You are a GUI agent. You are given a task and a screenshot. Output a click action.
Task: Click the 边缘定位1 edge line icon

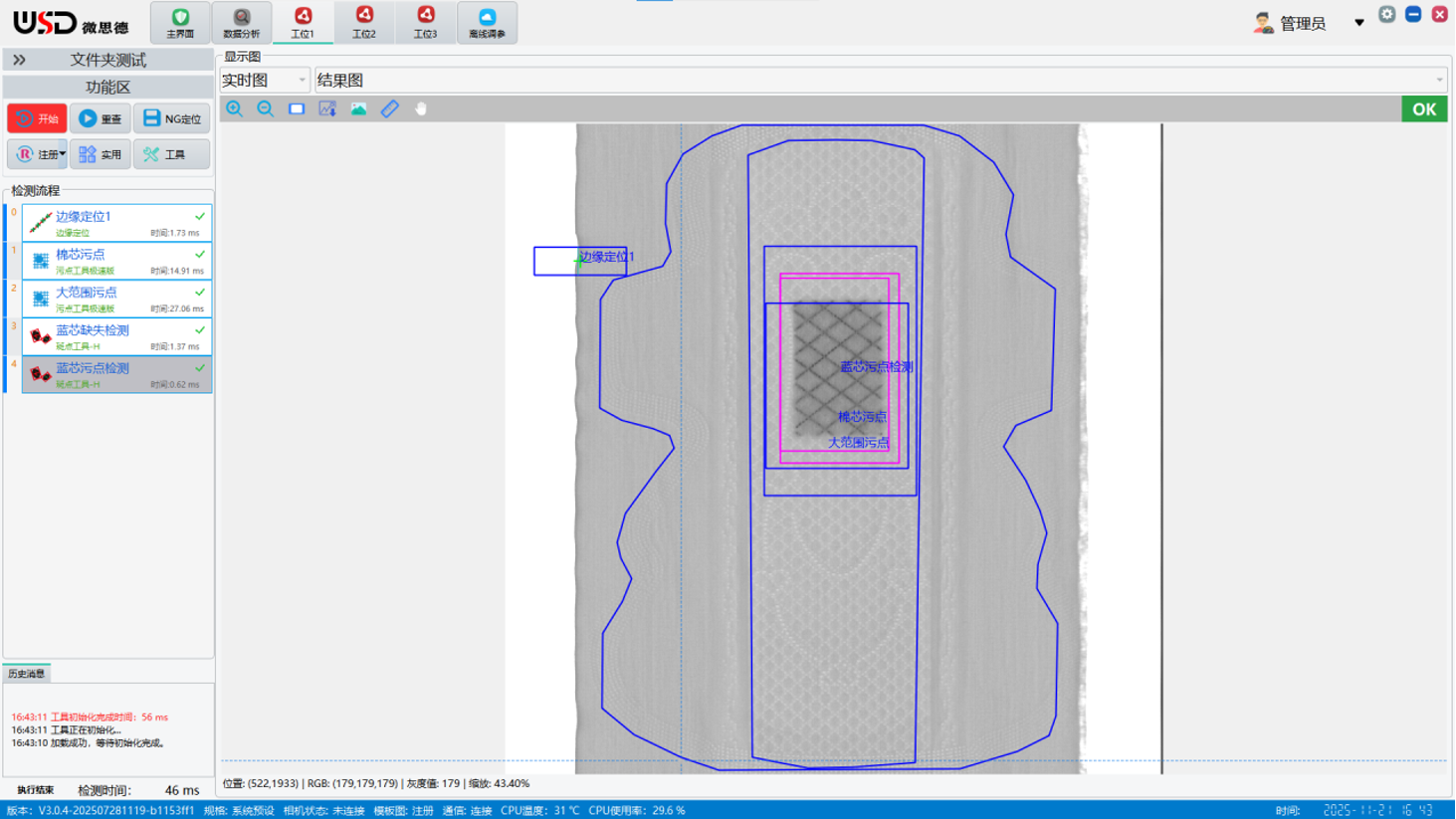40,223
